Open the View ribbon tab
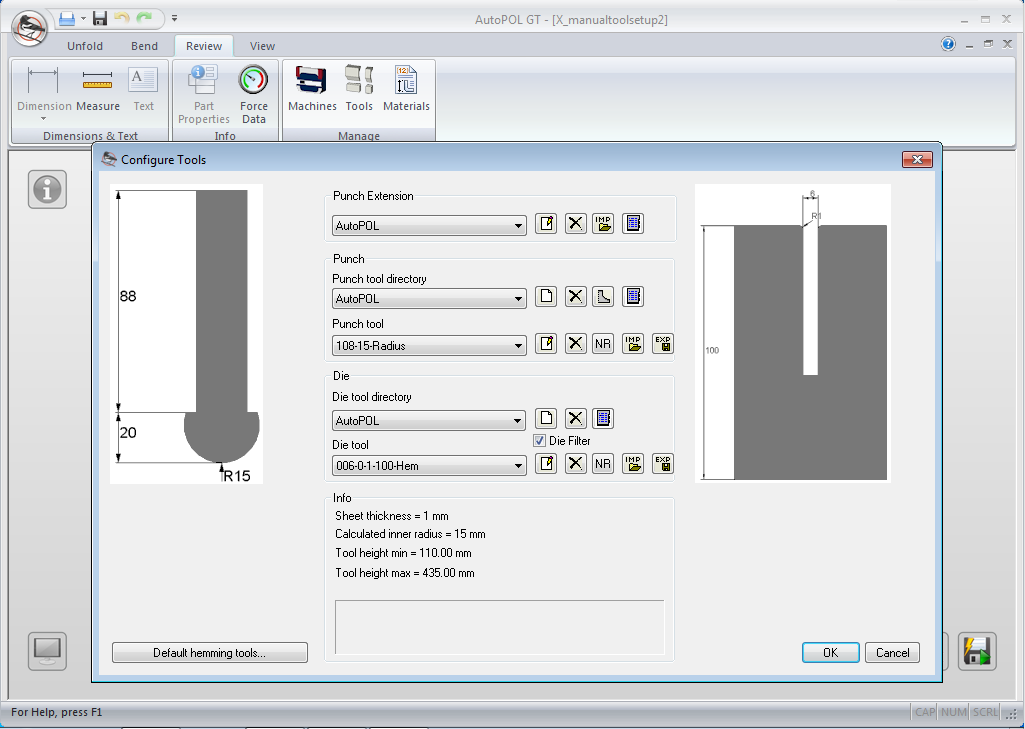The height and width of the screenshot is (729, 1025). [262, 46]
